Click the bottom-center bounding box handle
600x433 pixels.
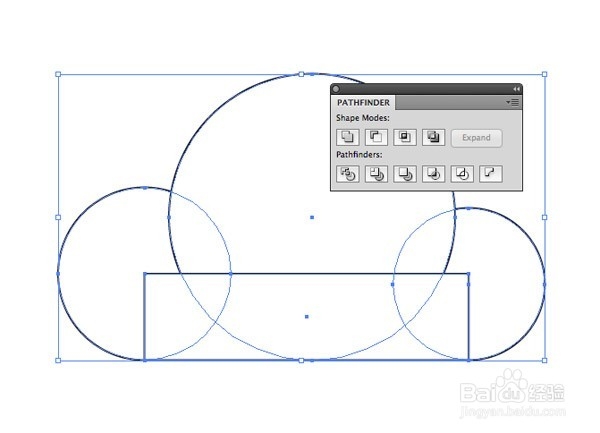tap(301, 360)
